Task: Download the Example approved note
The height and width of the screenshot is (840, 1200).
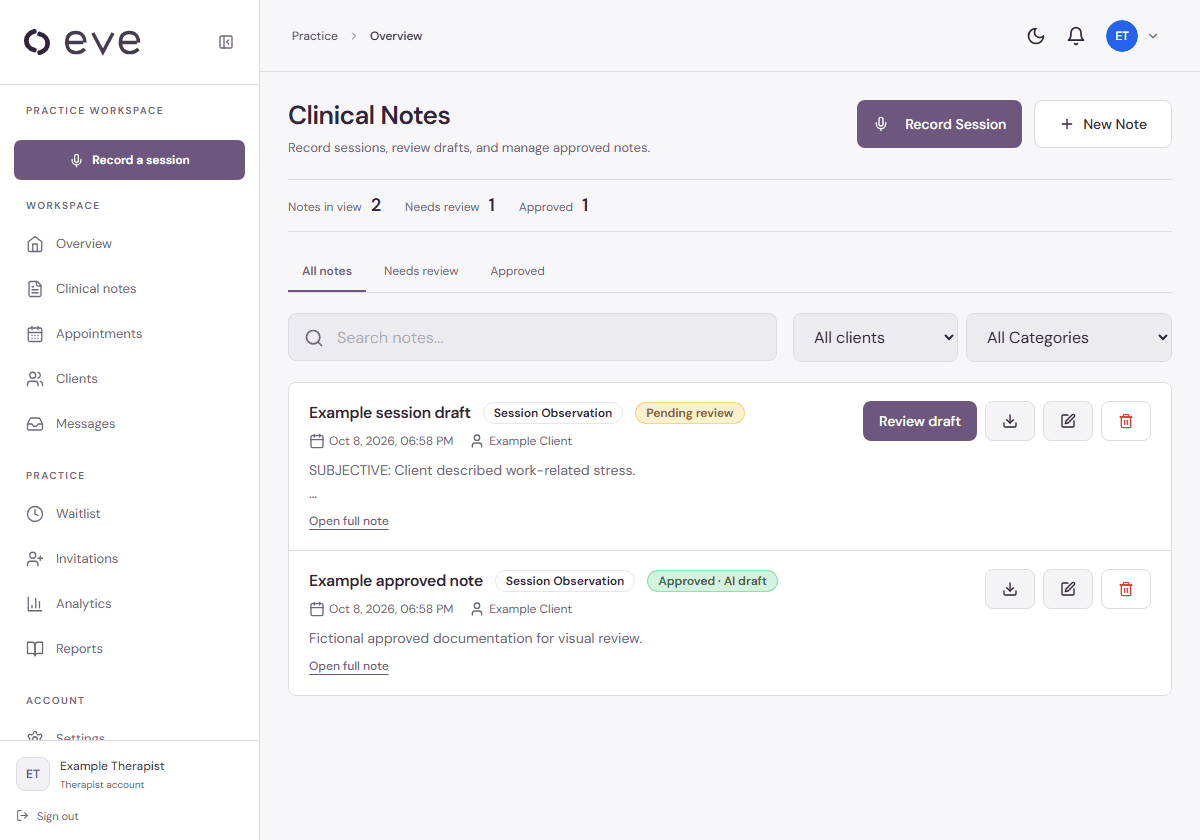Action: coord(1010,589)
